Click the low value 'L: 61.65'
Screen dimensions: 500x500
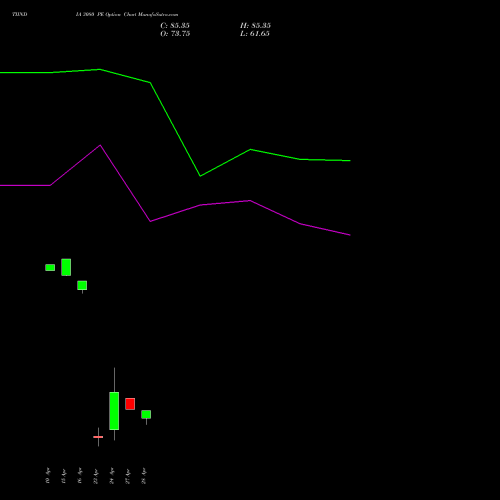click(255, 34)
